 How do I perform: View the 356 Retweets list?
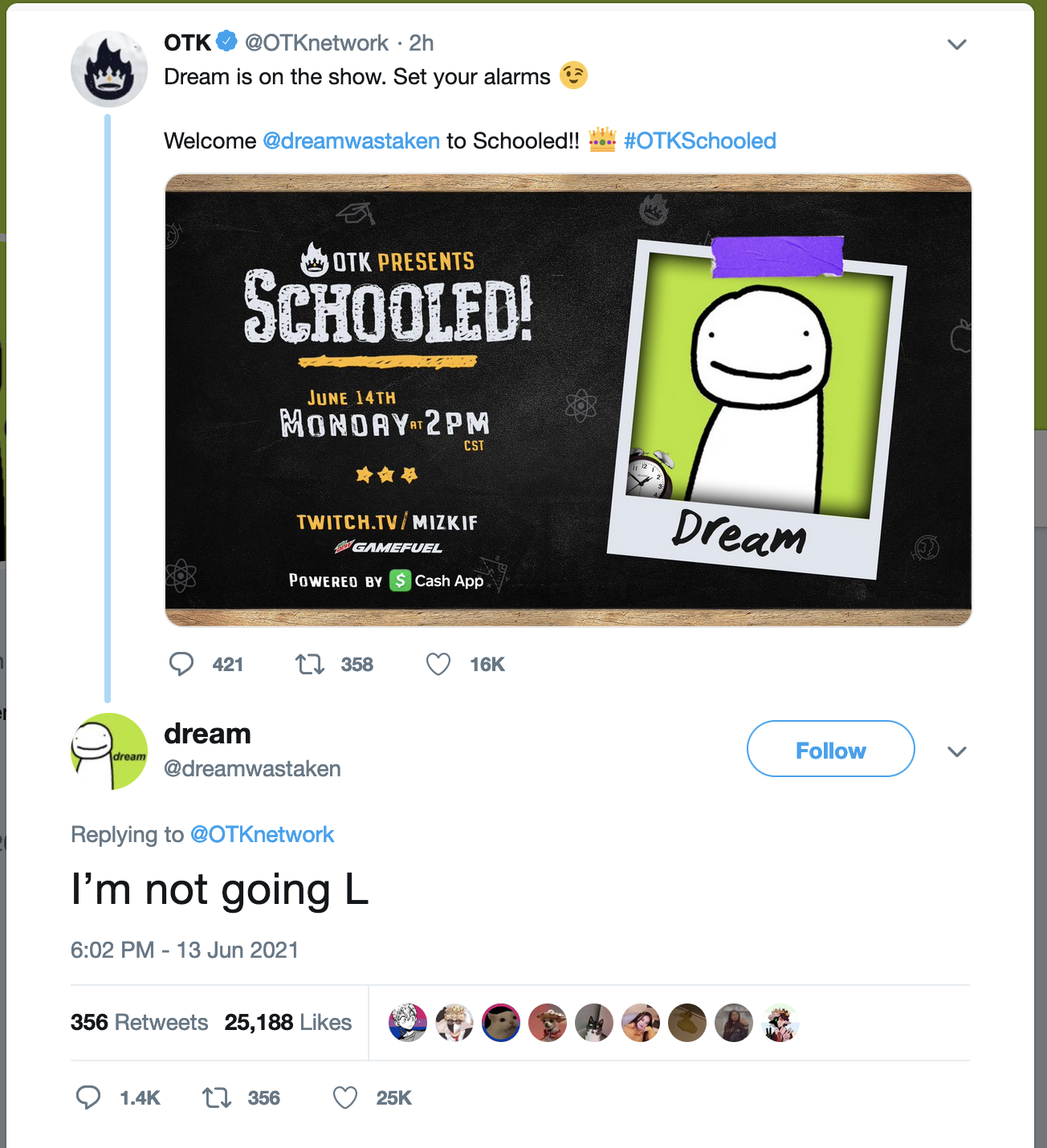140,1022
